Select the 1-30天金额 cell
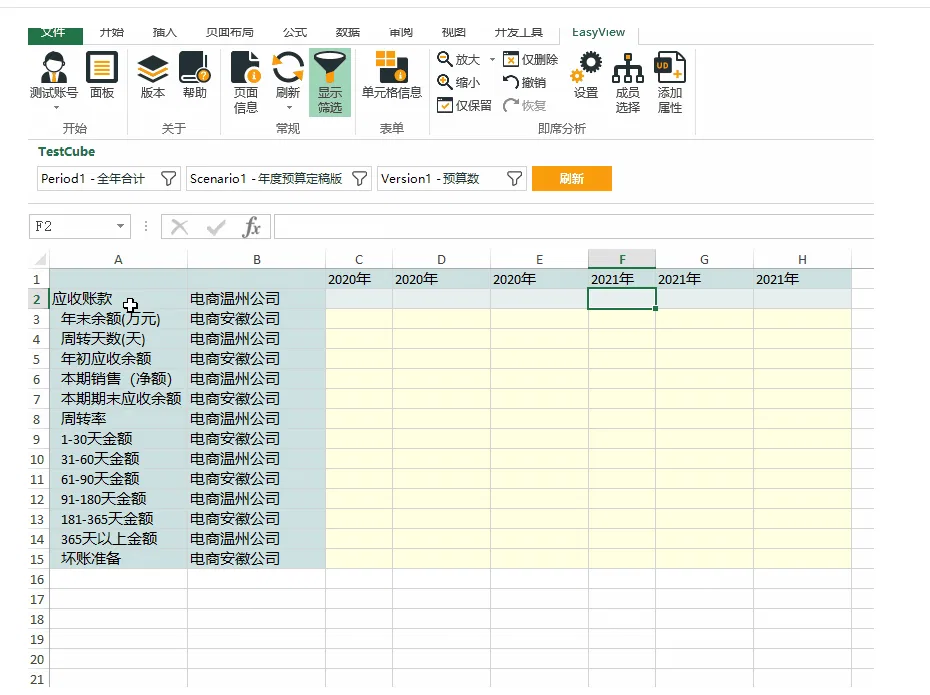Image resolution: width=930 pixels, height=695 pixels. [x=119, y=439]
